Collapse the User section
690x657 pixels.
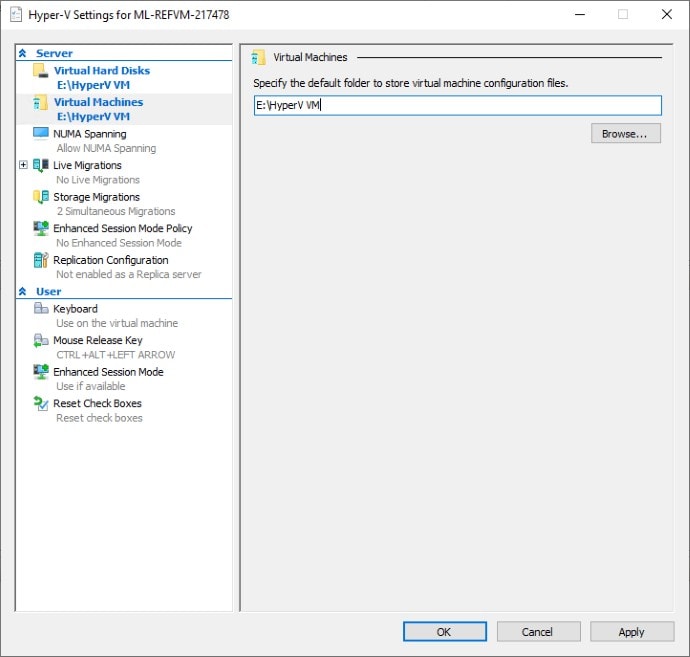pyautogui.click(x=23, y=292)
